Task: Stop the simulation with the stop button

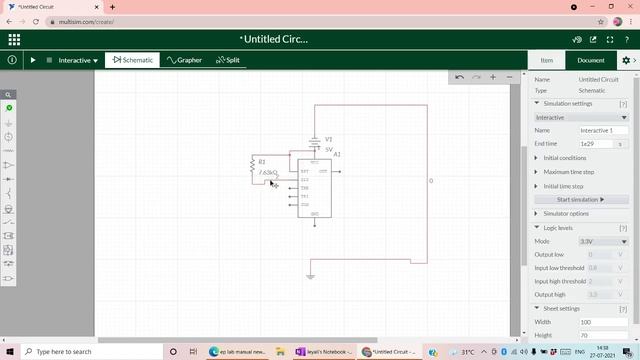Action: pos(49,60)
